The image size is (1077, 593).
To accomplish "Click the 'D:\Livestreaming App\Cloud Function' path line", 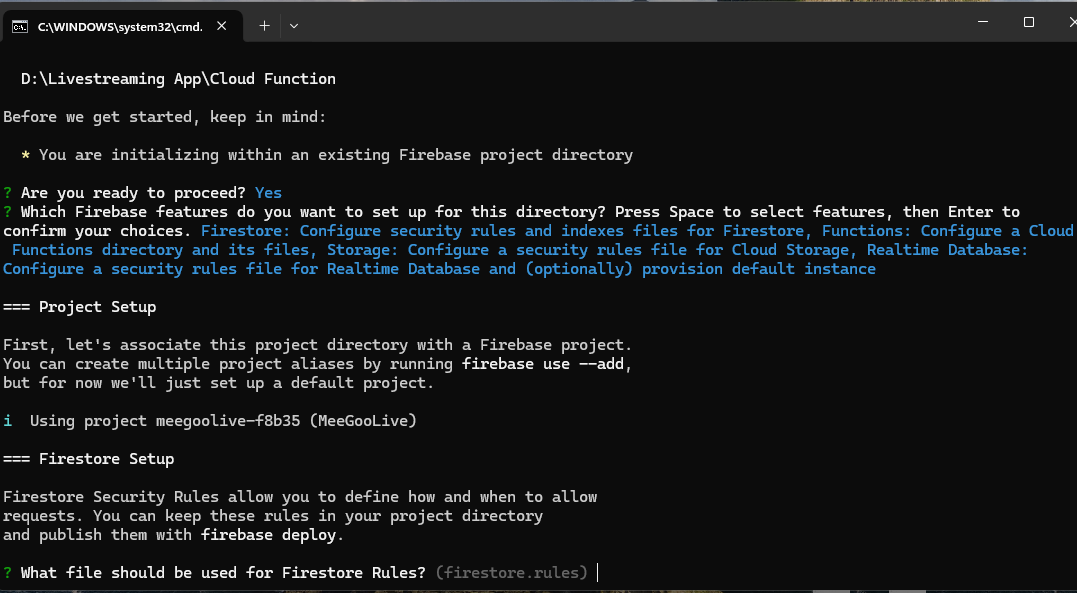I will click(x=178, y=79).
